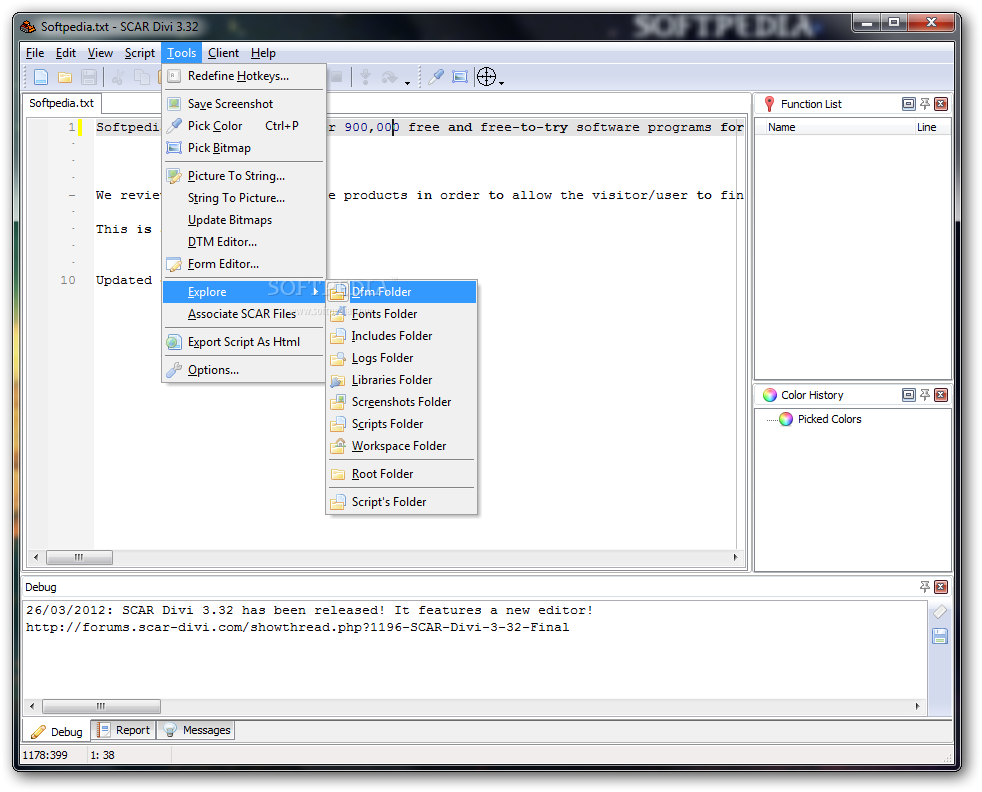The height and width of the screenshot is (792, 982).
Task: Open dropdown arrow beside Step Over icon
Action: tap(407, 82)
